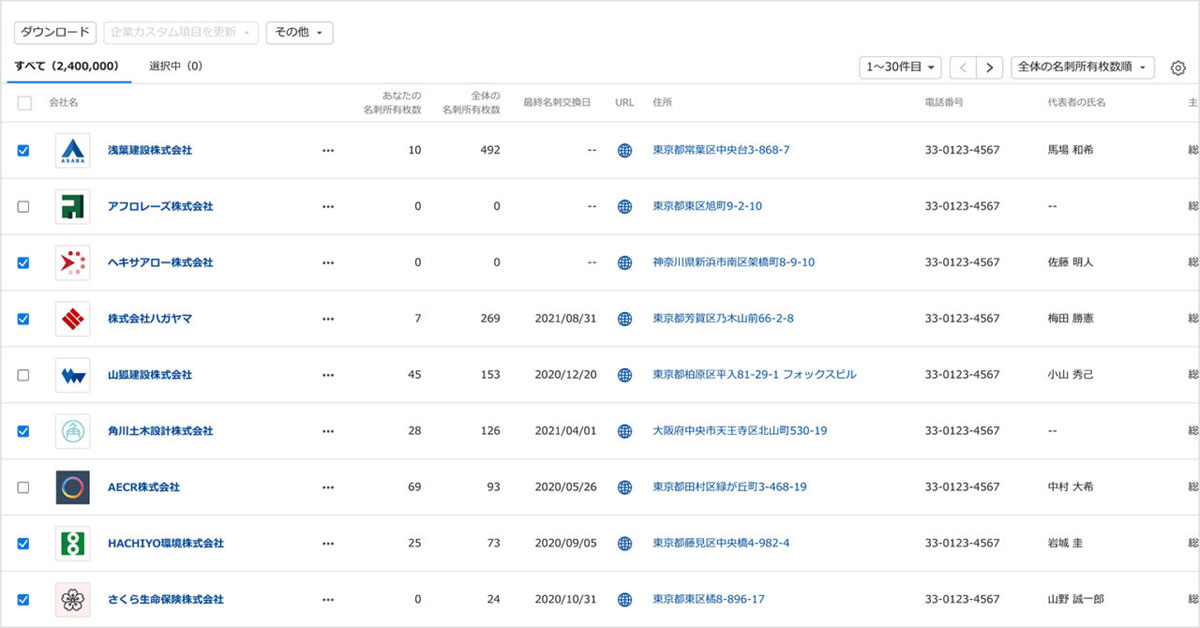Go to next page with arrow icon

[x=989, y=67]
